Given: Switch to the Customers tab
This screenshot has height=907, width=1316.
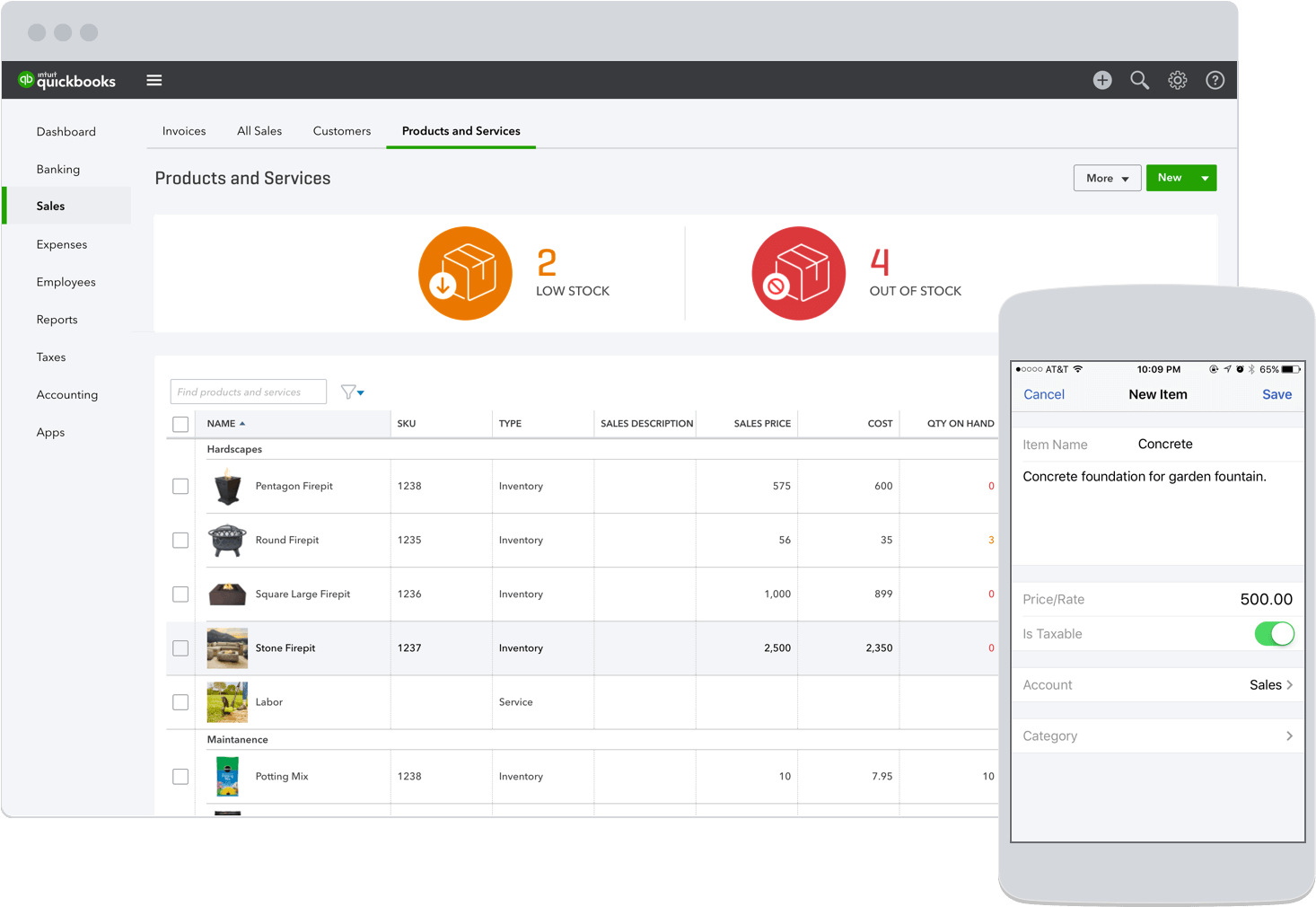Looking at the screenshot, I should pyautogui.click(x=341, y=131).
